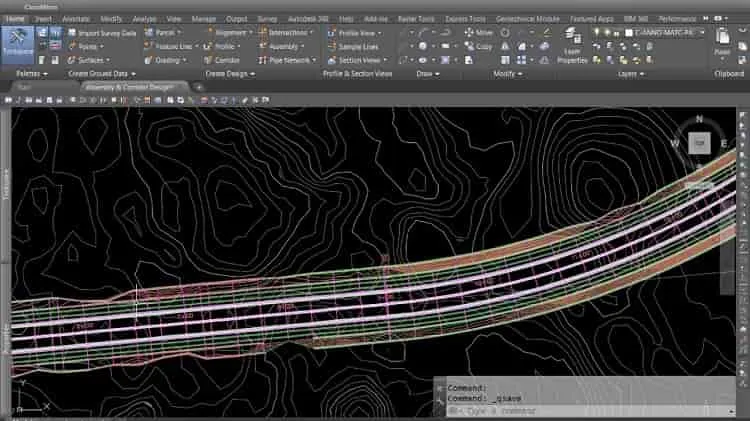Expand the Create Design panel

point(230,74)
